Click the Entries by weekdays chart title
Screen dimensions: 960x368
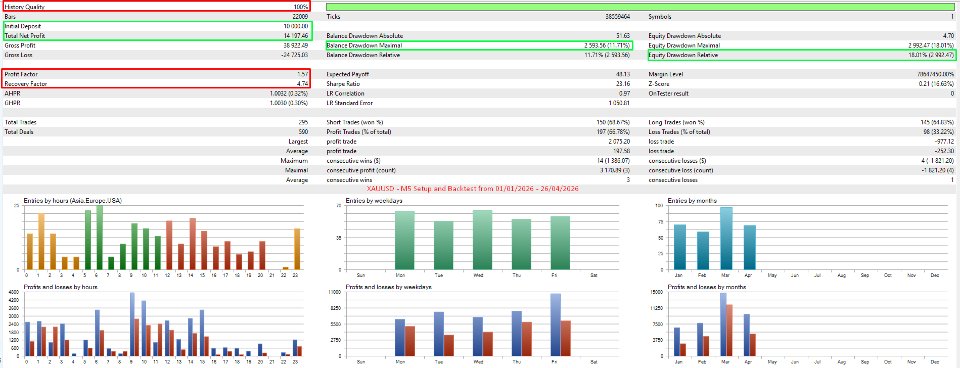[x=374, y=201]
